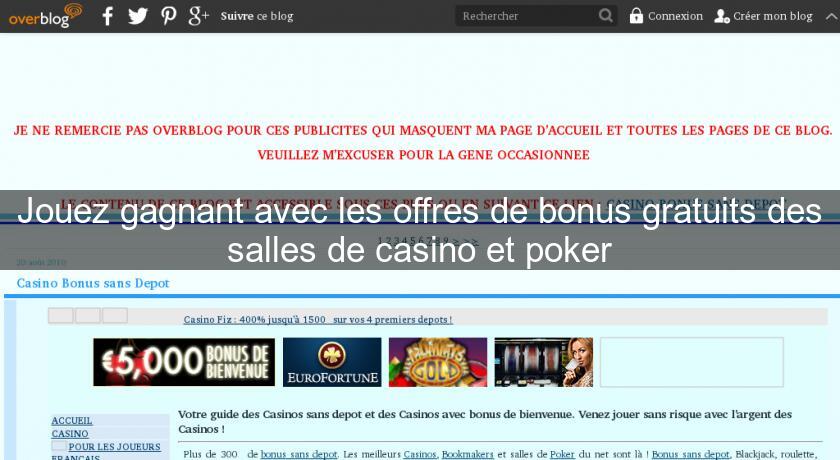Share blog on Facebook icon
This screenshot has width=840, height=460.
[x=108, y=16]
